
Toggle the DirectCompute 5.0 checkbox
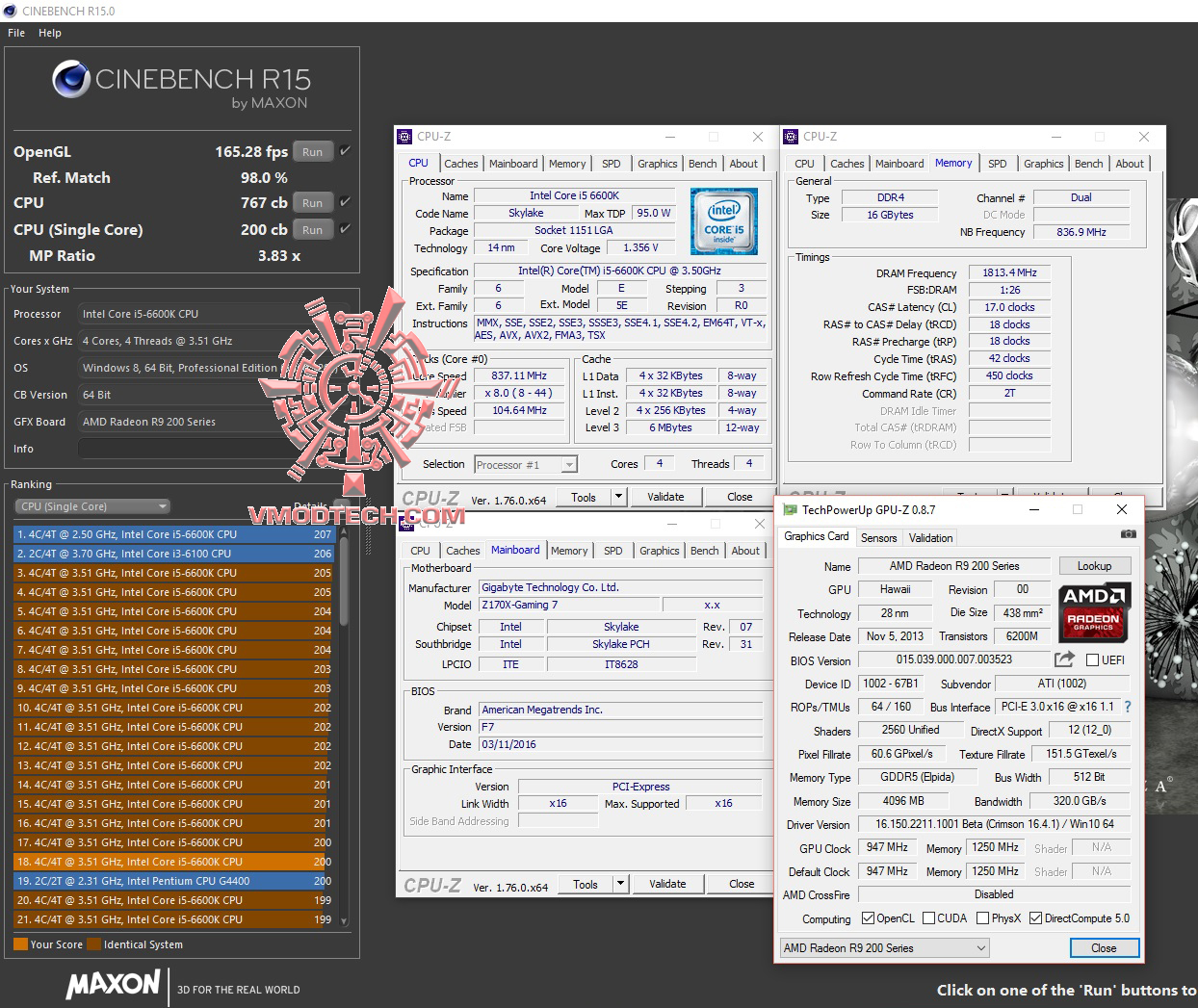click(x=1035, y=918)
